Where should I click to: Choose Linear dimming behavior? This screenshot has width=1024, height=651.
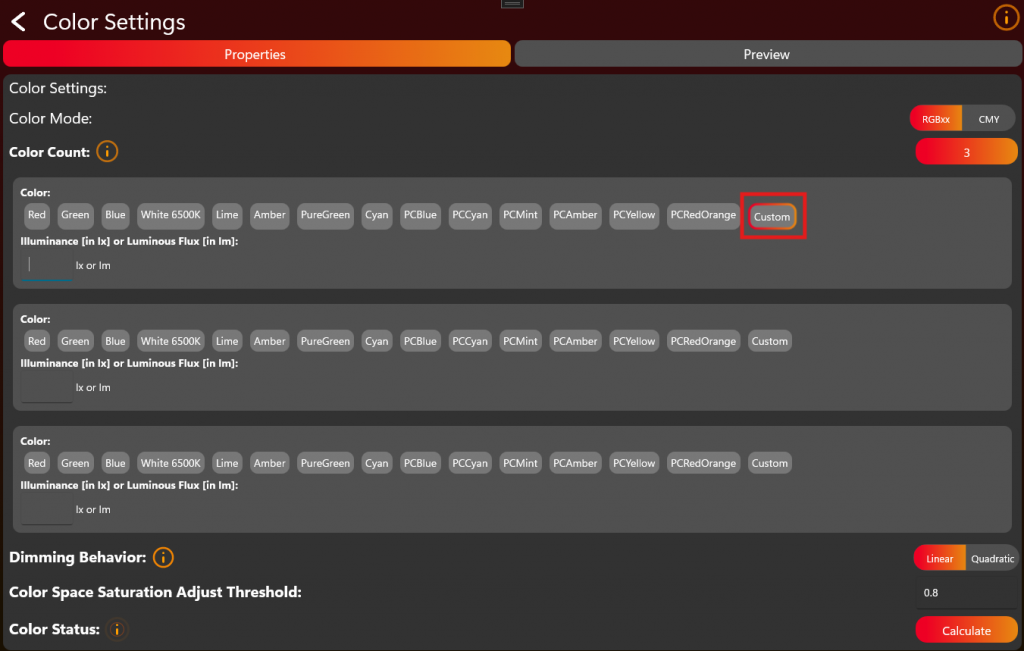[940, 559]
